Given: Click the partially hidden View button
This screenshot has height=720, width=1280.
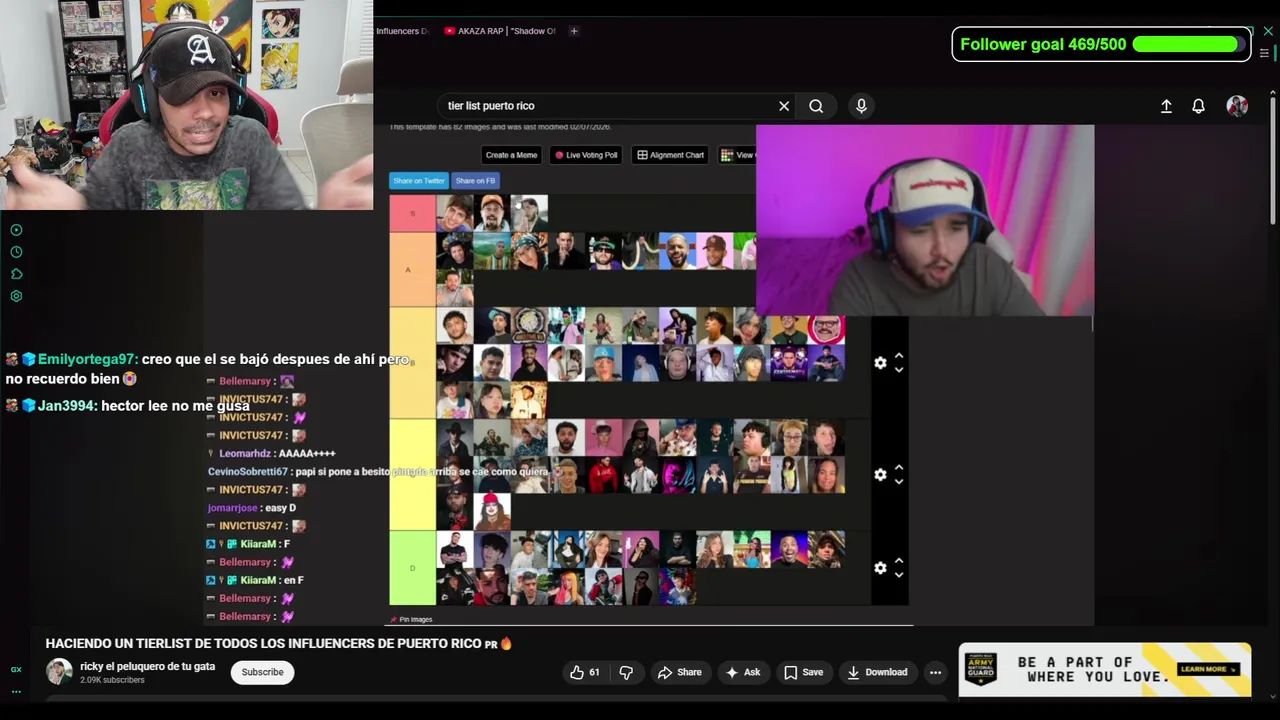Looking at the screenshot, I should tap(738, 155).
